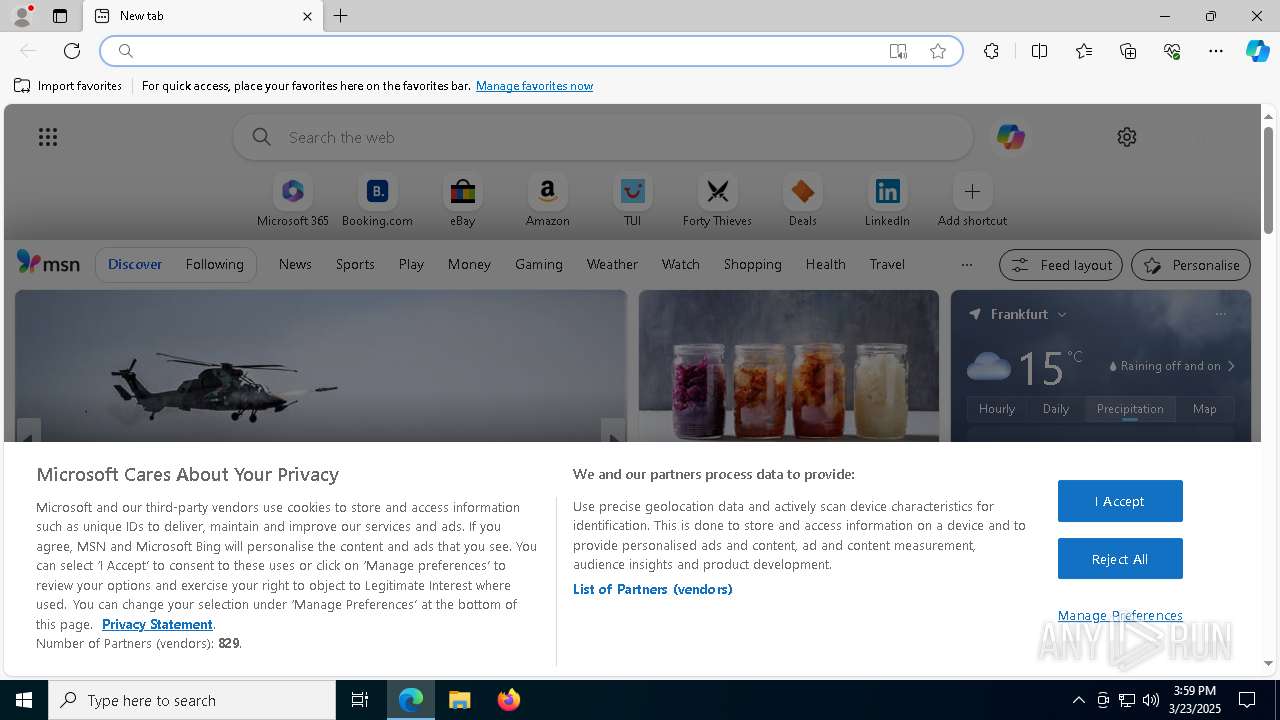
Task: Click Reject All cookies button
Action: click(1120, 559)
